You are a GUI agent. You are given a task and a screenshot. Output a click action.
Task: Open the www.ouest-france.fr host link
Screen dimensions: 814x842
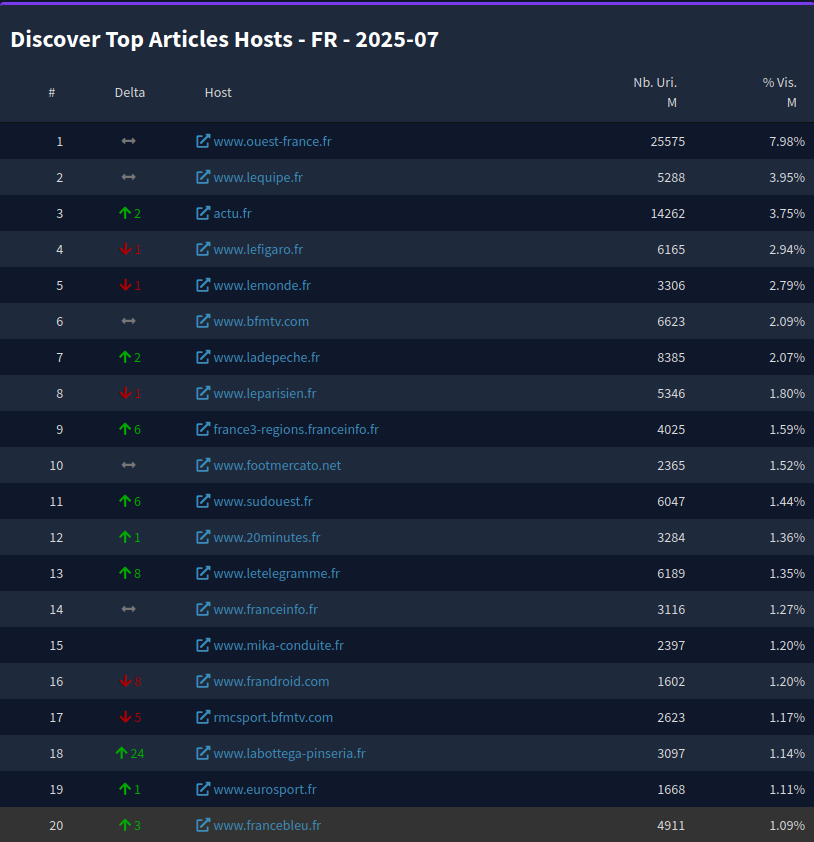click(x=272, y=141)
